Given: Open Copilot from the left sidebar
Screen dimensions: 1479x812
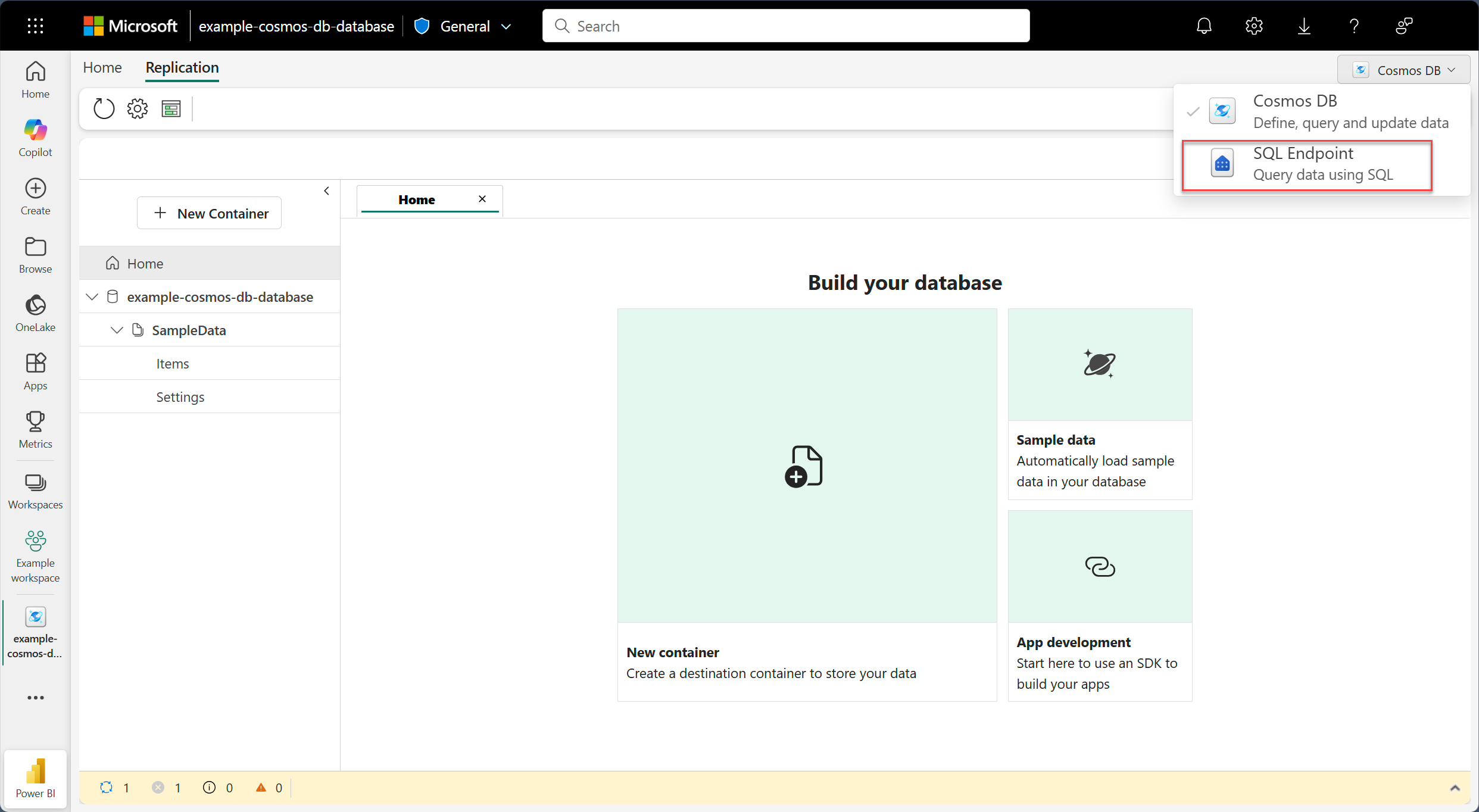Looking at the screenshot, I should tap(35, 138).
